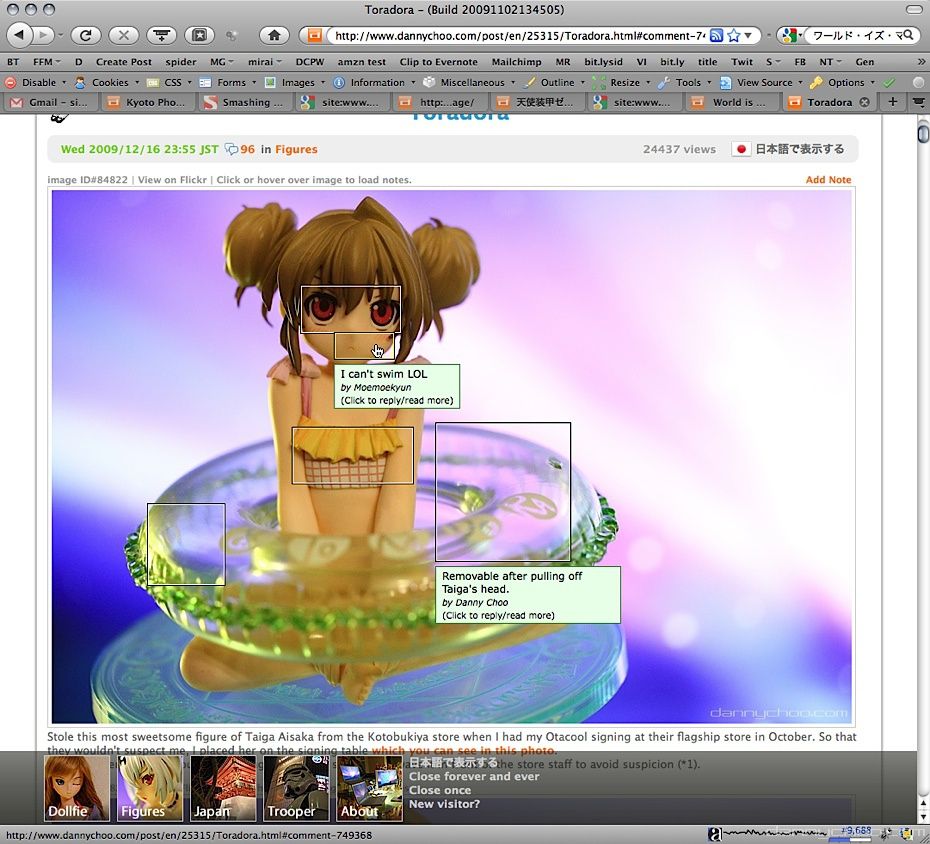The image size is (930, 844).
Task: Open the Information dropdown
Action: (x=375, y=82)
